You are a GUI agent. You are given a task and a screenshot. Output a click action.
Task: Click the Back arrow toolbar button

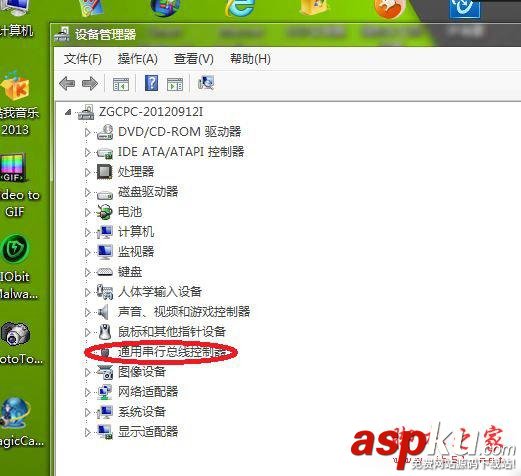(x=67, y=83)
